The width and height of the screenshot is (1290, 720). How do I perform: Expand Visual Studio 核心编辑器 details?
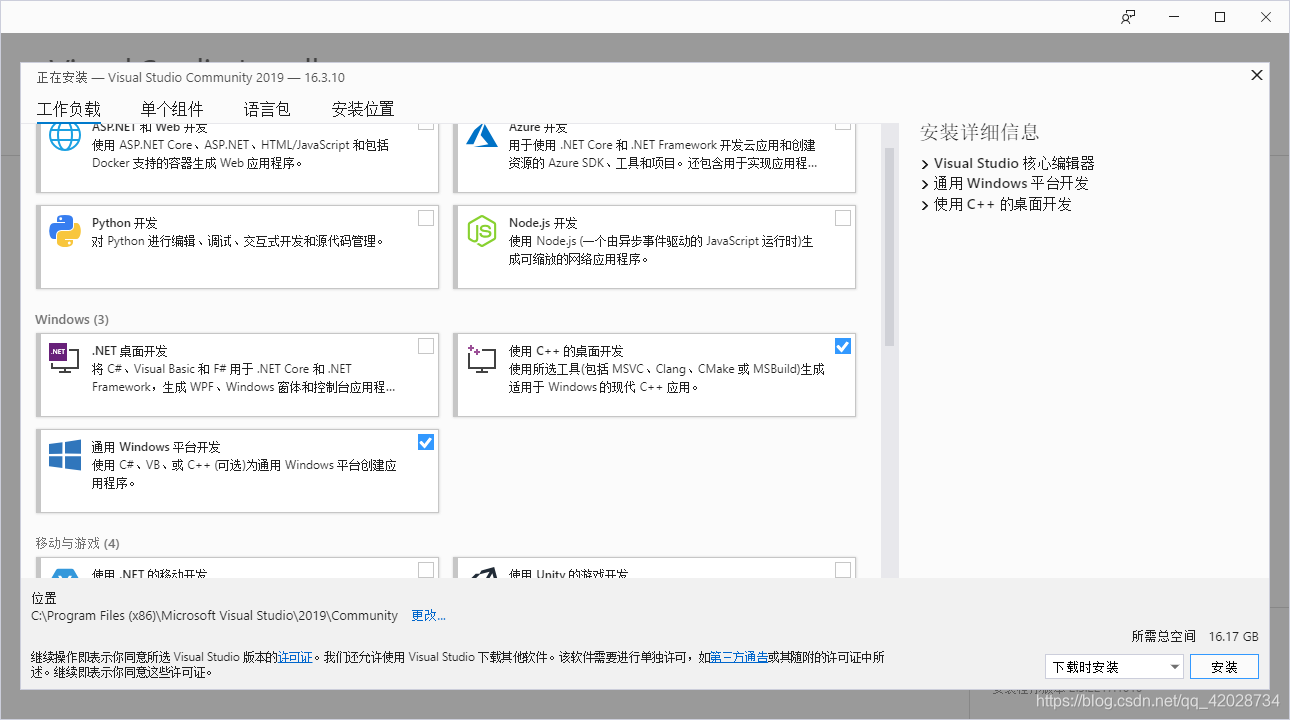(925, 163)
